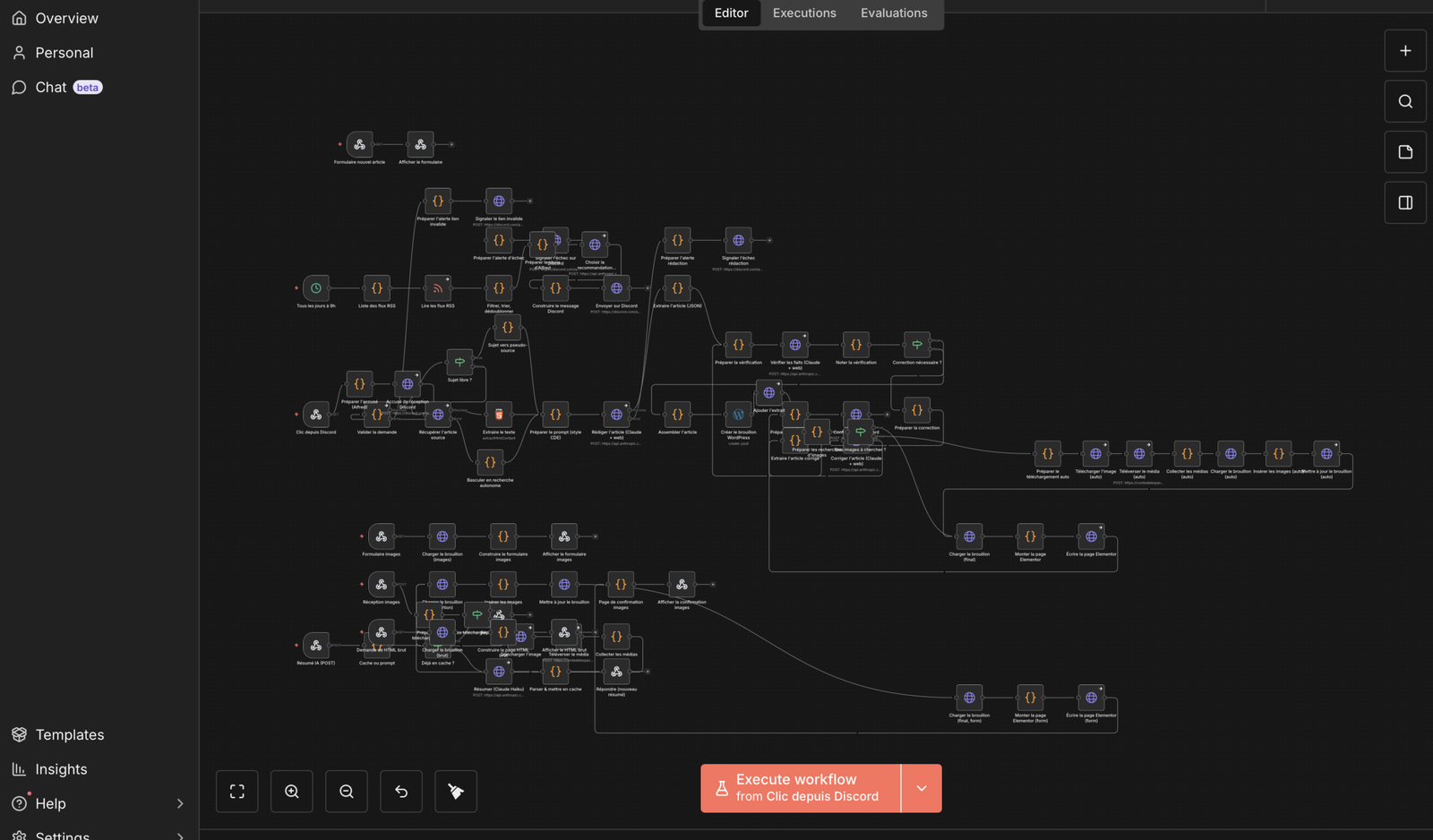Switch to the Evaluations tab
1433x840 pixels.
pyautogui.click(x=894, y=13)
